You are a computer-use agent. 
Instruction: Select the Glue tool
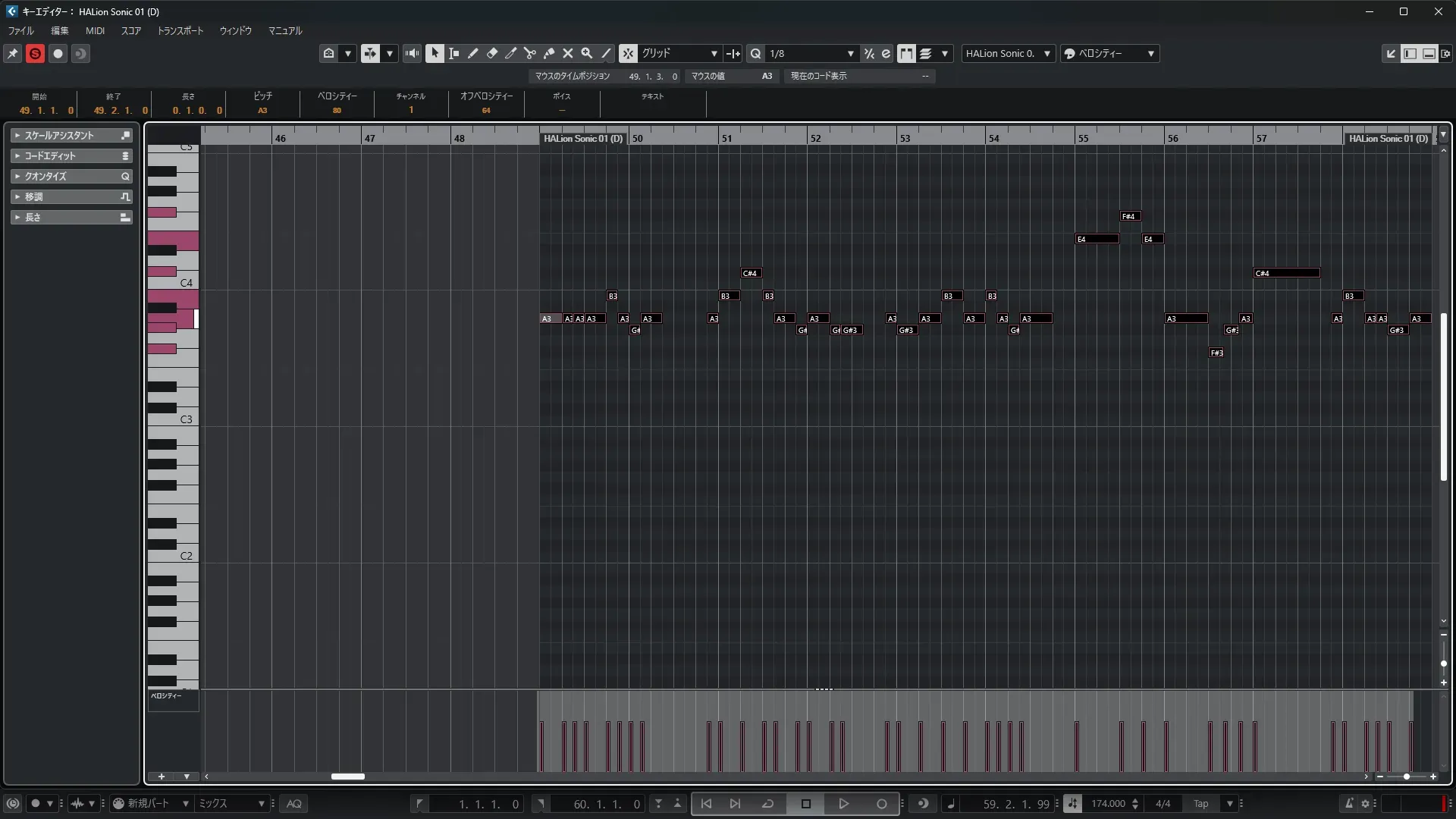tap(548, 53)
